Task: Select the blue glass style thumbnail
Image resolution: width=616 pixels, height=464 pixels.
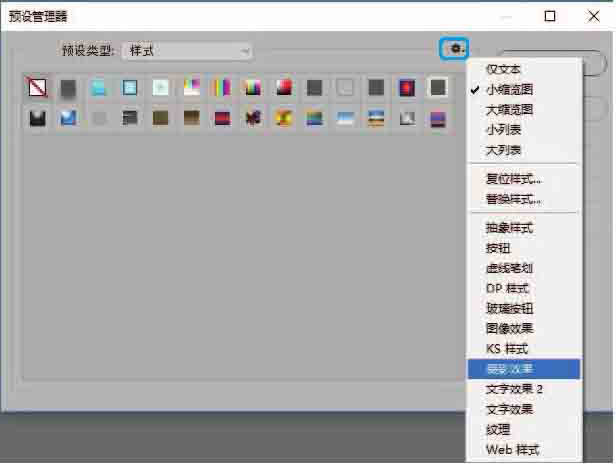Action: pyautogui.click(x=68, y=118)
